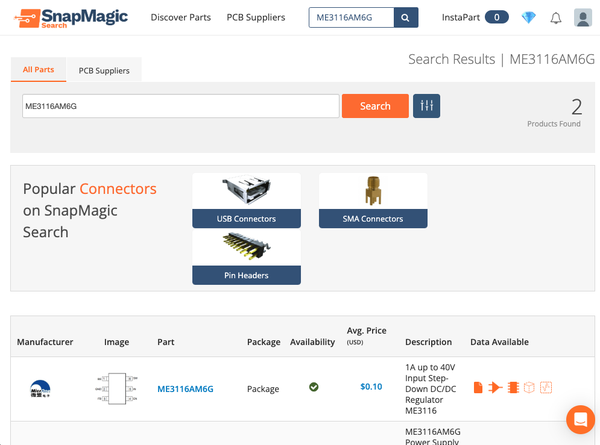The width and height of the screenshot is (600, 445).
Task: Click the 'Products Found' count text
Action: [554, 124]
